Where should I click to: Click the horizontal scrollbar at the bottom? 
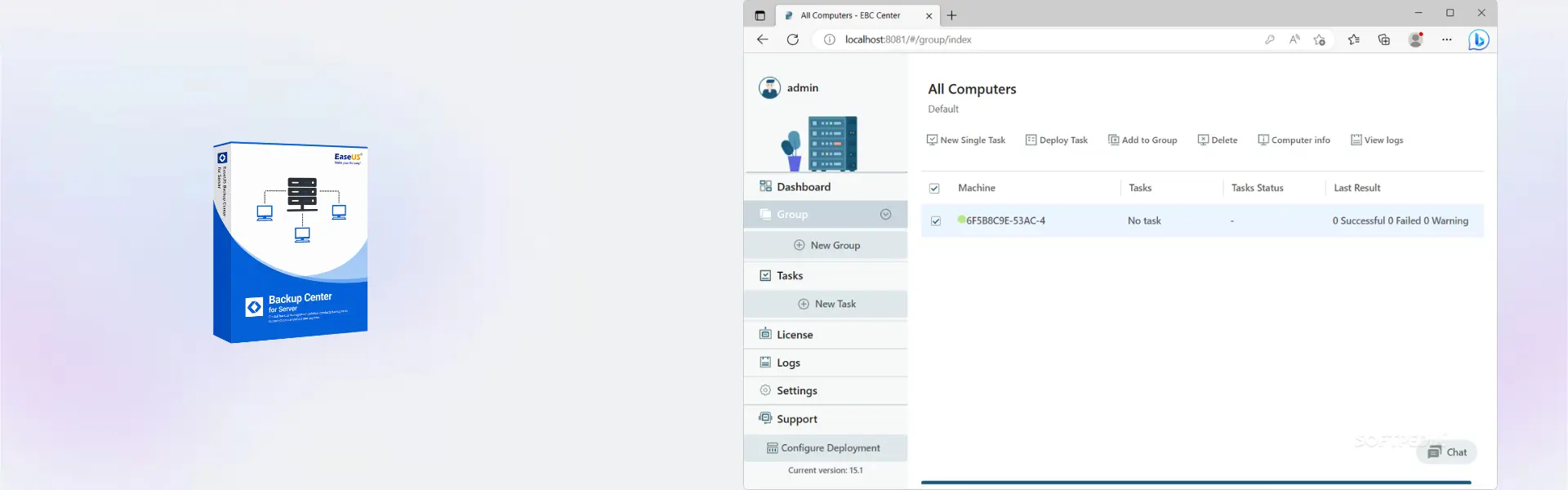pos(1196,483)
